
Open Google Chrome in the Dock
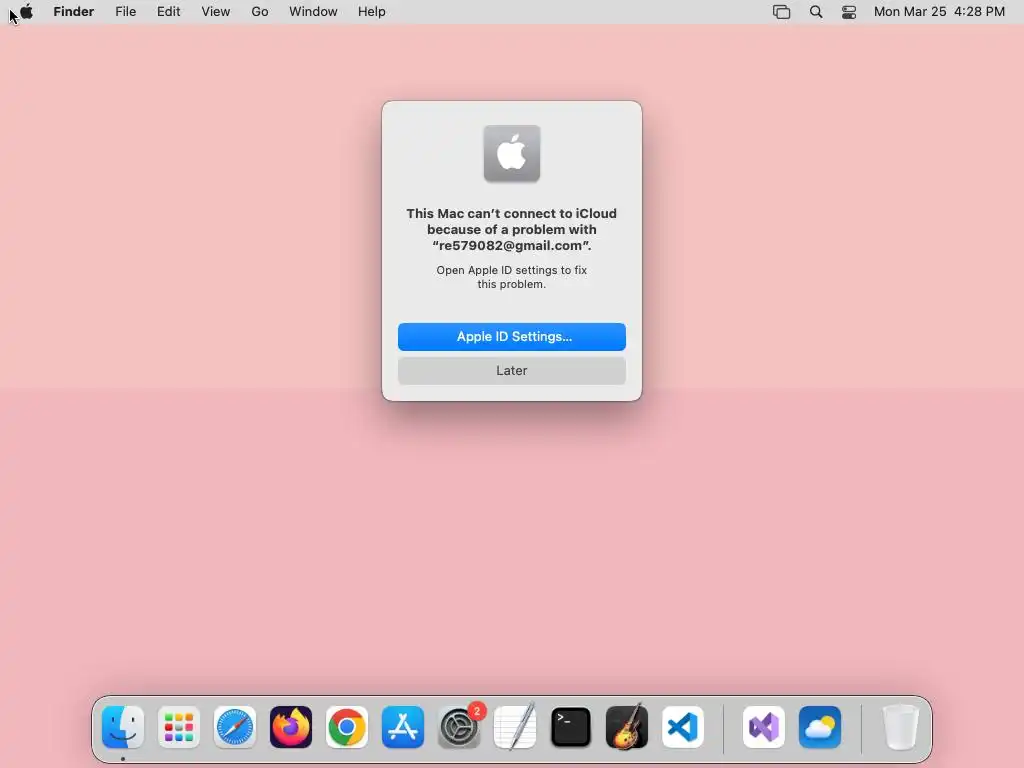click(x=347, y=727)
